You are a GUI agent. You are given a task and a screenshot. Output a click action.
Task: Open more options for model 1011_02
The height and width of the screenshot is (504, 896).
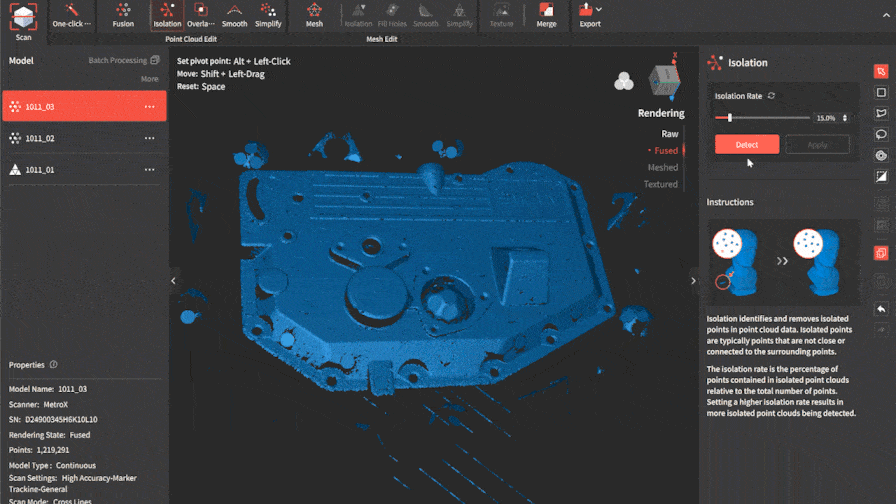[x=149, y=139]
